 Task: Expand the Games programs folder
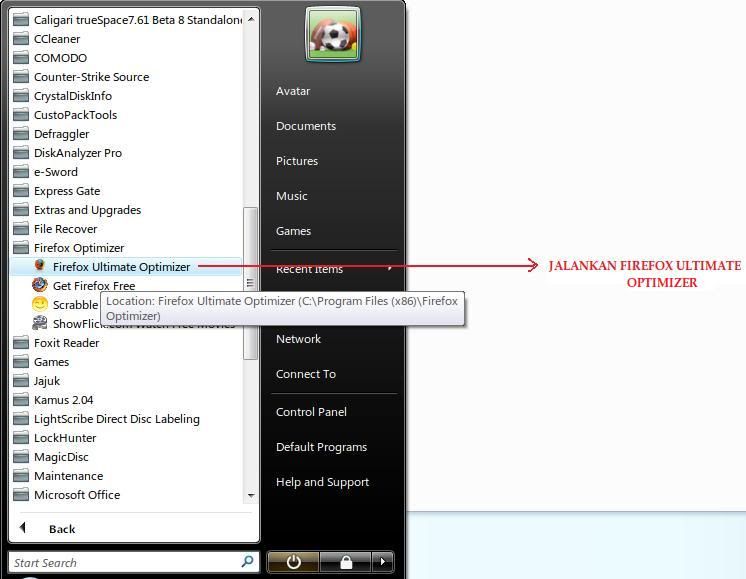41,362
